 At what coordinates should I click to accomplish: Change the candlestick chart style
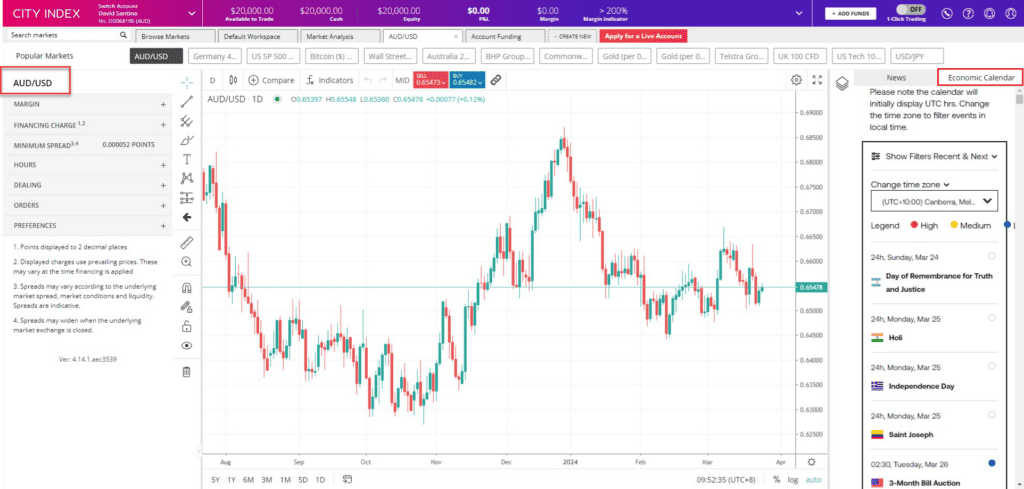[233, 80]
